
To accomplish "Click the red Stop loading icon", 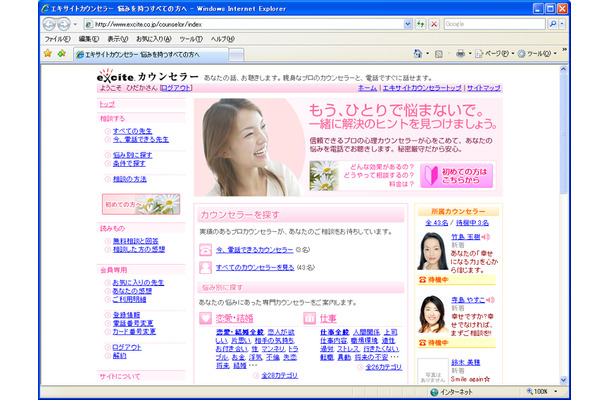I will (434, 24).
